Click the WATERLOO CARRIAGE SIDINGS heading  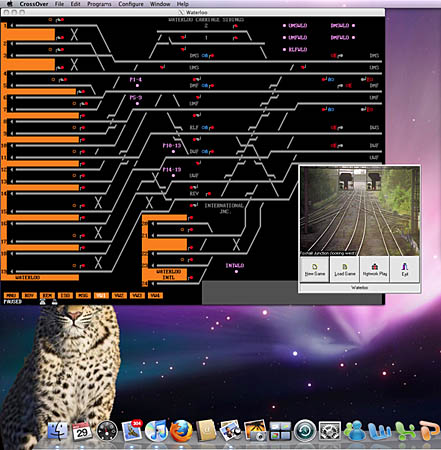(x=206, y=20)
